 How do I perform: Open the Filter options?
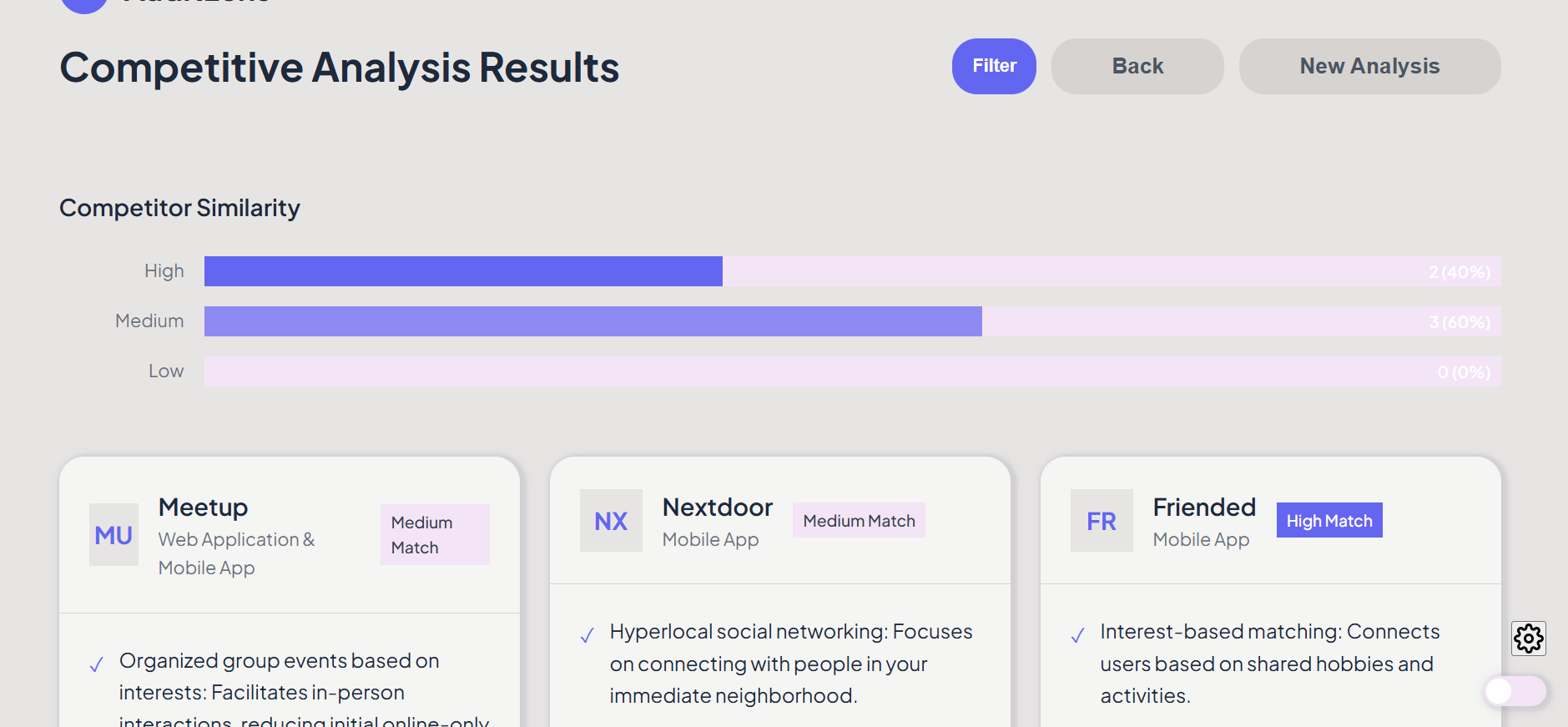tap(994, 66)
